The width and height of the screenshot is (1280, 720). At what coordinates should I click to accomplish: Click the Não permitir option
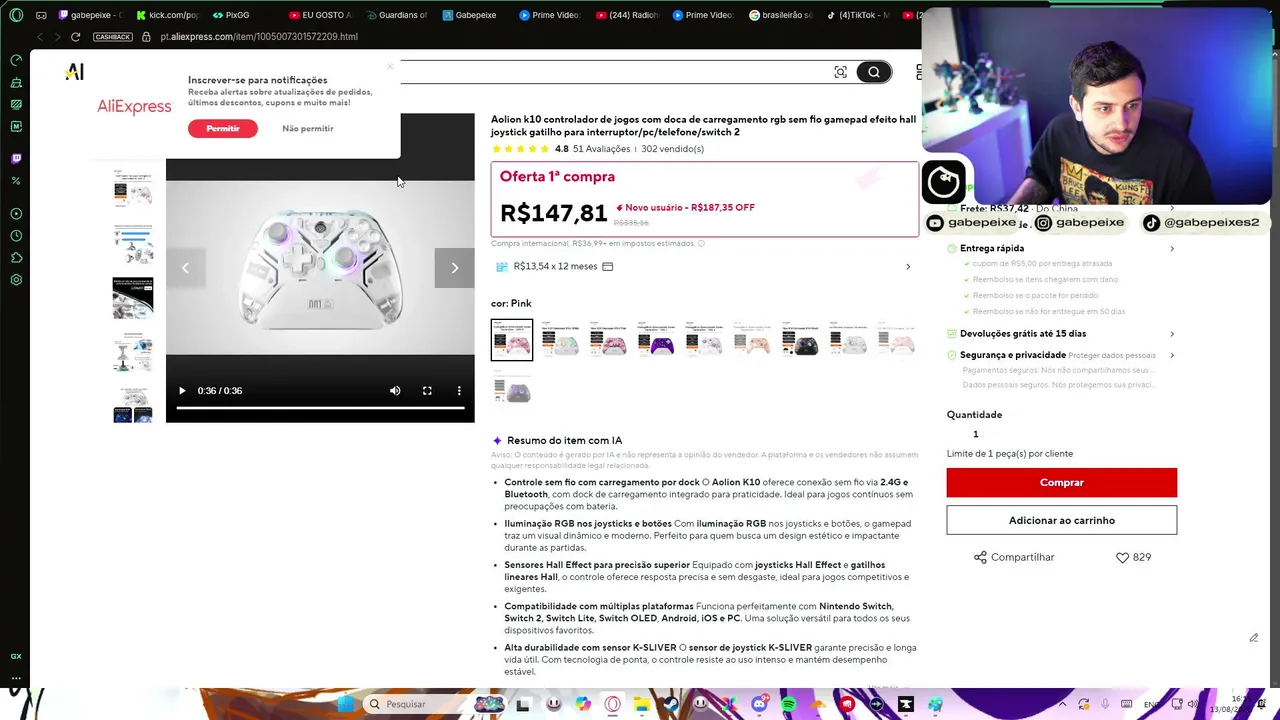(308, 129)
